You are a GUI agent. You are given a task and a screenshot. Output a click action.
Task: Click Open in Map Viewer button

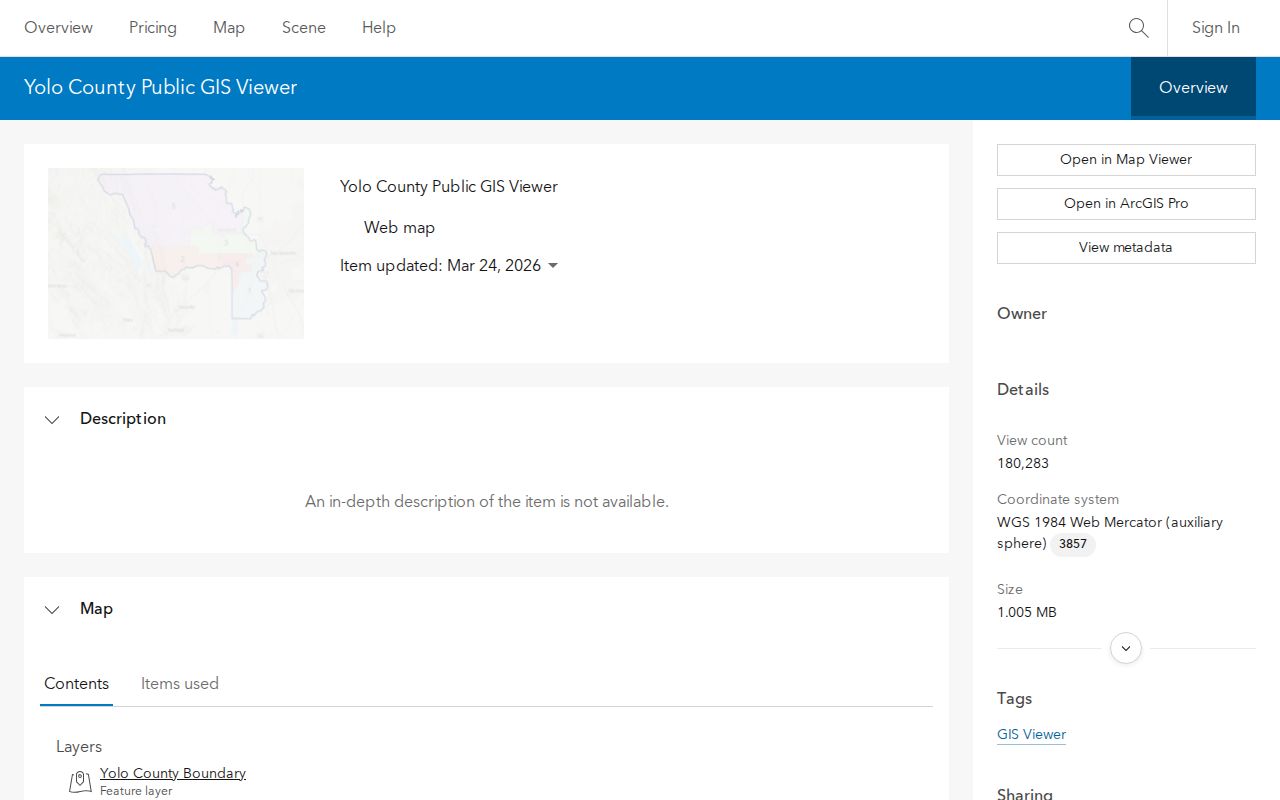pos(1126,160)
